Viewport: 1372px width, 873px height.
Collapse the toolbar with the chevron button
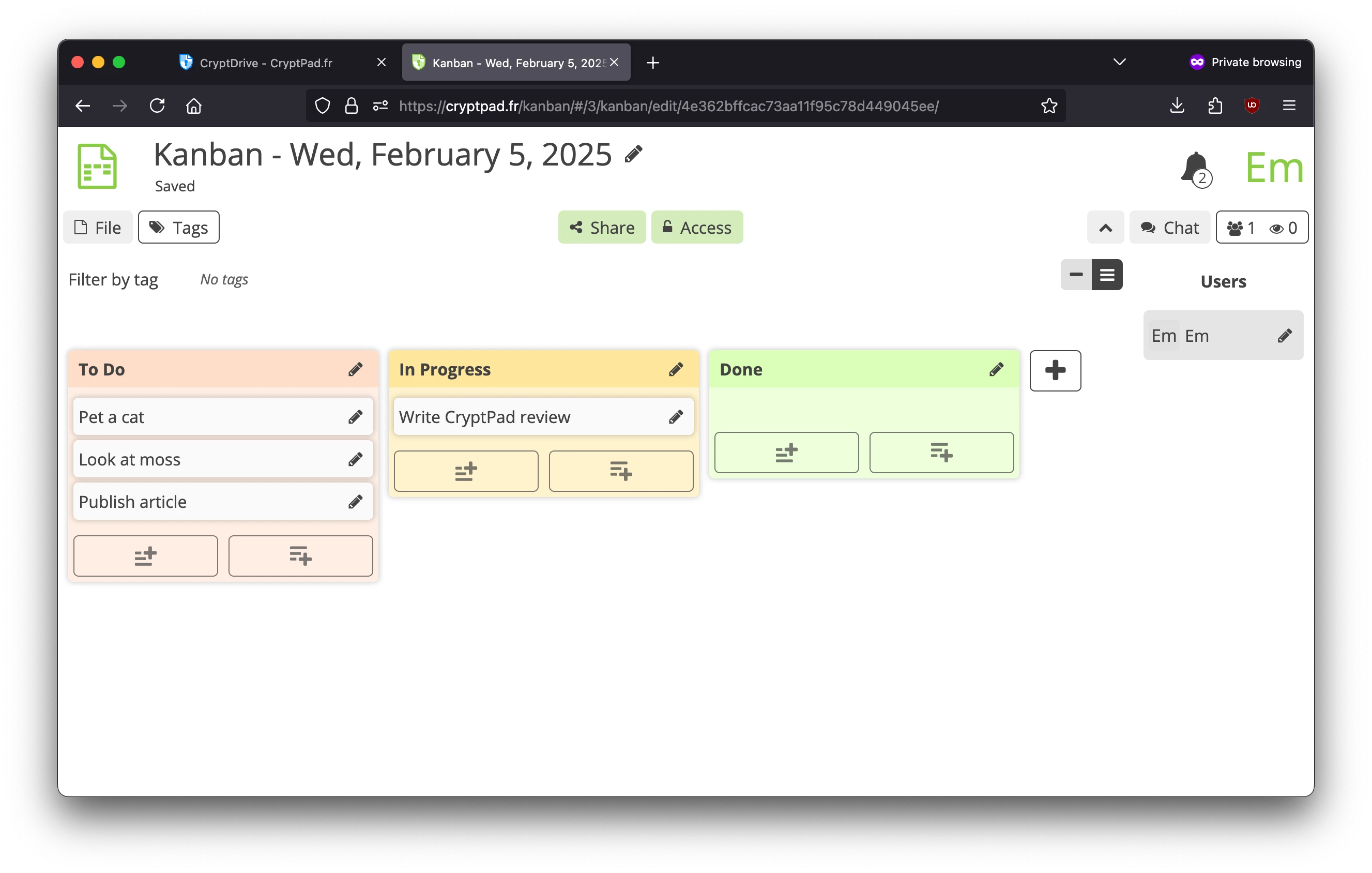coord(1105,227)
